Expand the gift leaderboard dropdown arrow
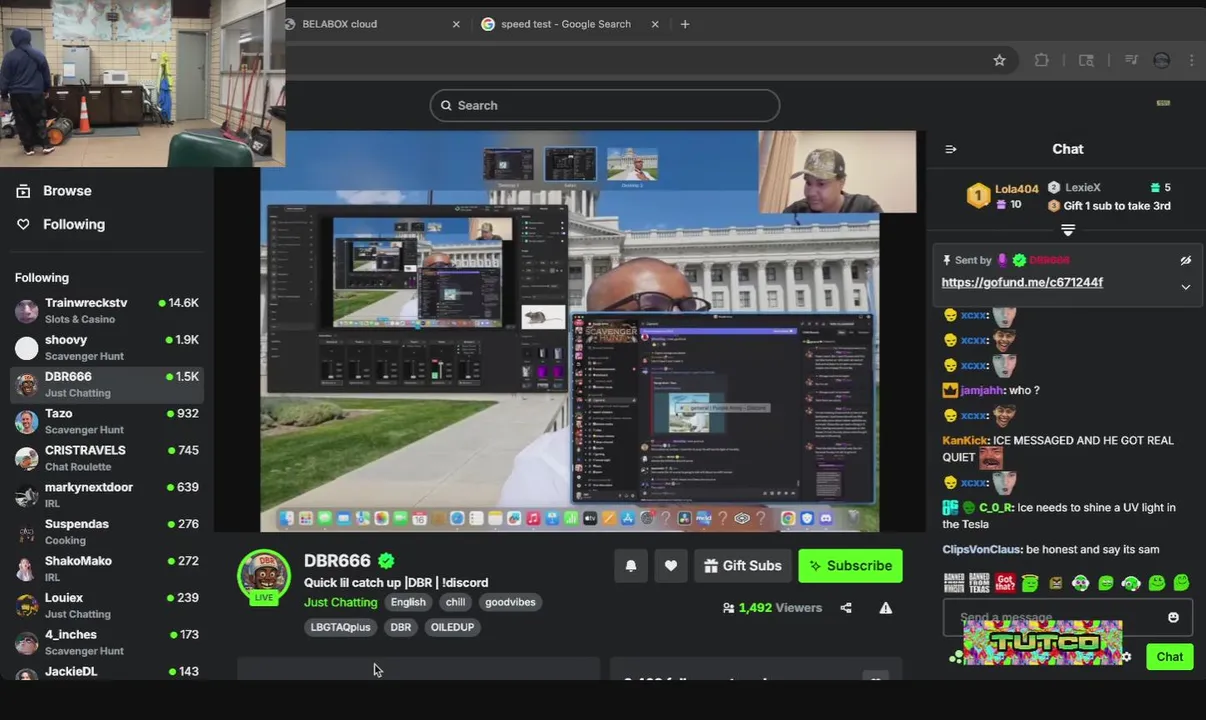This screenshot has height=720, width=1206. coord(1068,230)
